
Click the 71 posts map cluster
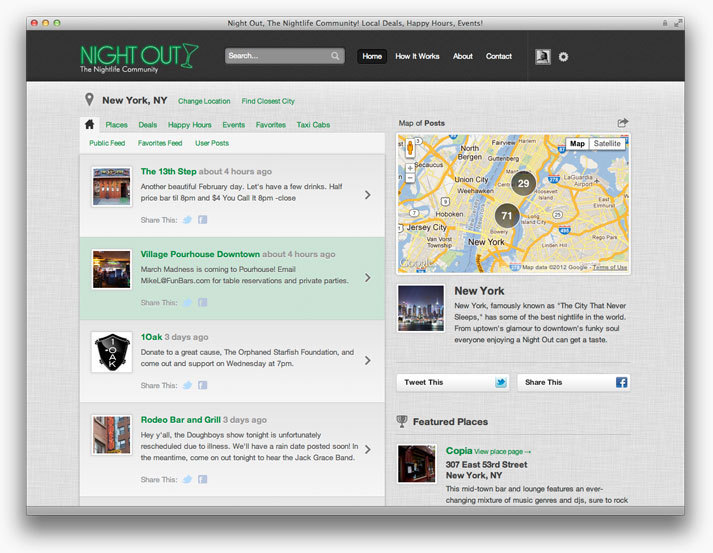pyautogui.click(x=507, y=216)
